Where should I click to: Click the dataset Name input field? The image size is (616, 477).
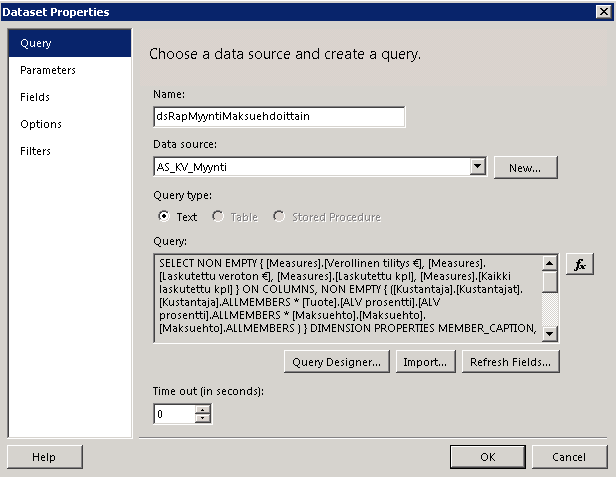[x=278, y=116]
